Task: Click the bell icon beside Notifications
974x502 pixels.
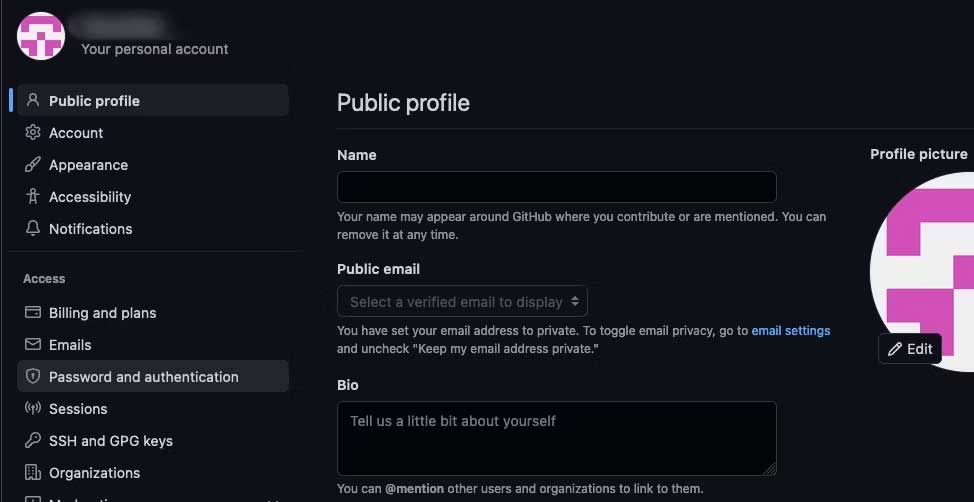Action: click(33, 228)
